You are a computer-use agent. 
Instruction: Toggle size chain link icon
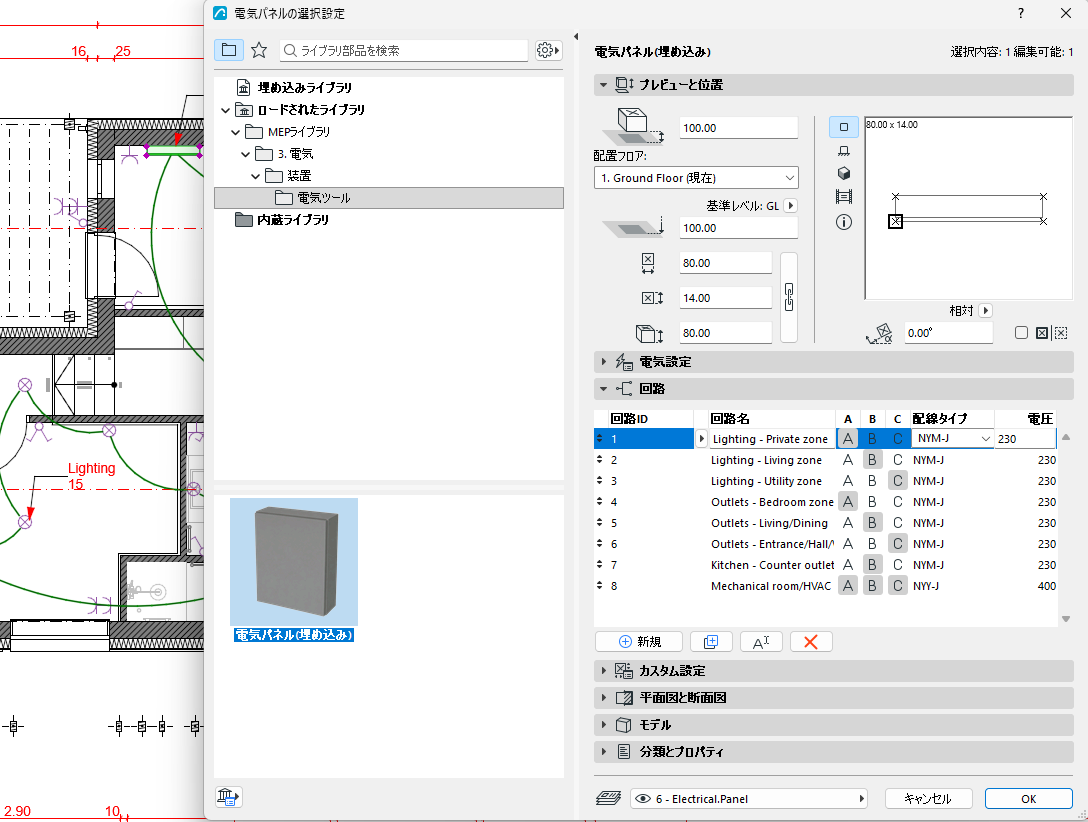(x=789, y=297)
